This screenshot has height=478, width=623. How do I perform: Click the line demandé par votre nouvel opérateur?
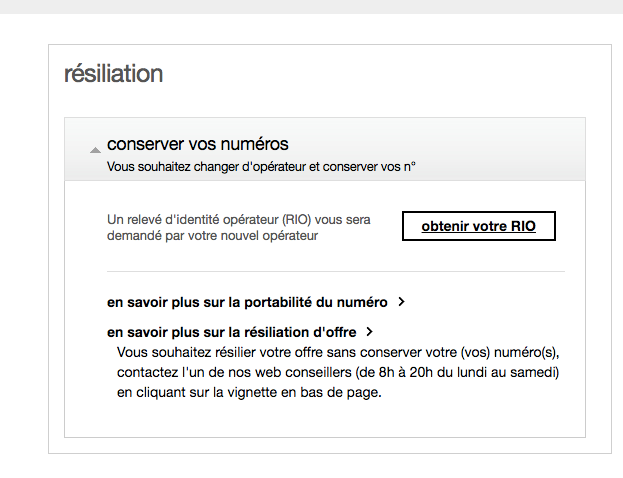pos(212,236)
